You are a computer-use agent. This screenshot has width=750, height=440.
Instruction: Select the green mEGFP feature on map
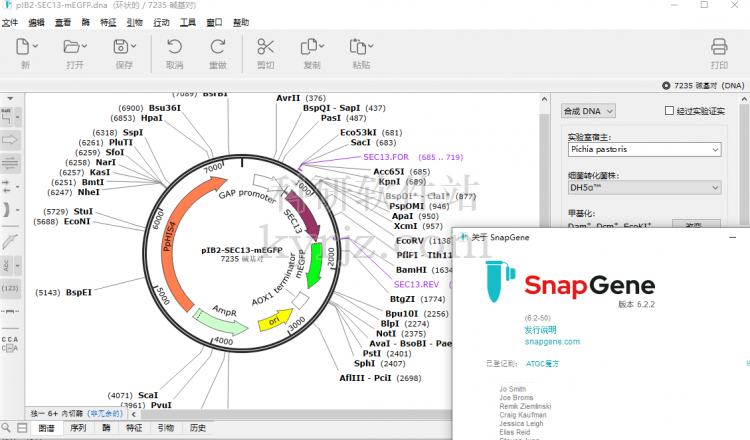tap(314, 265)
